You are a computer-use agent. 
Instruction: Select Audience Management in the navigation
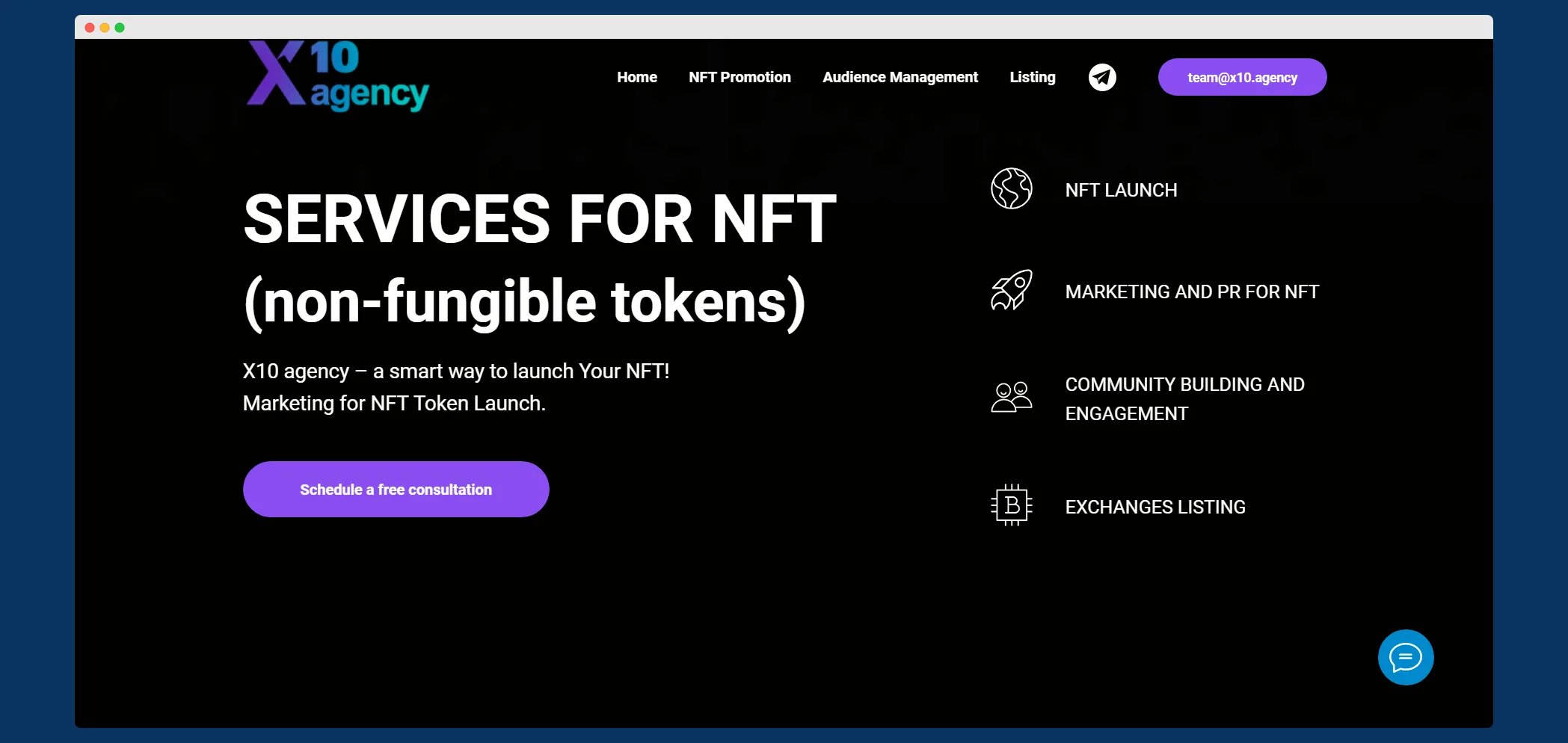point(900,77)
